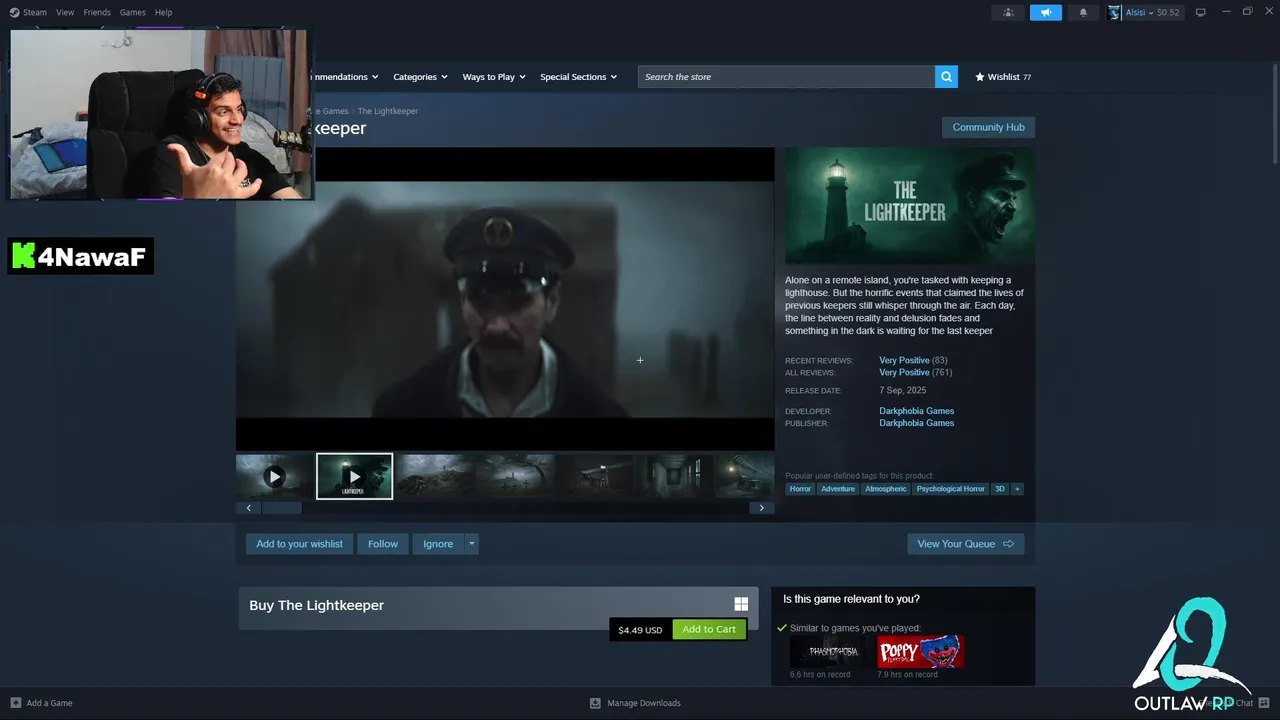Click the trailer video player
The image size is (1280, 720).
point(505,299)
